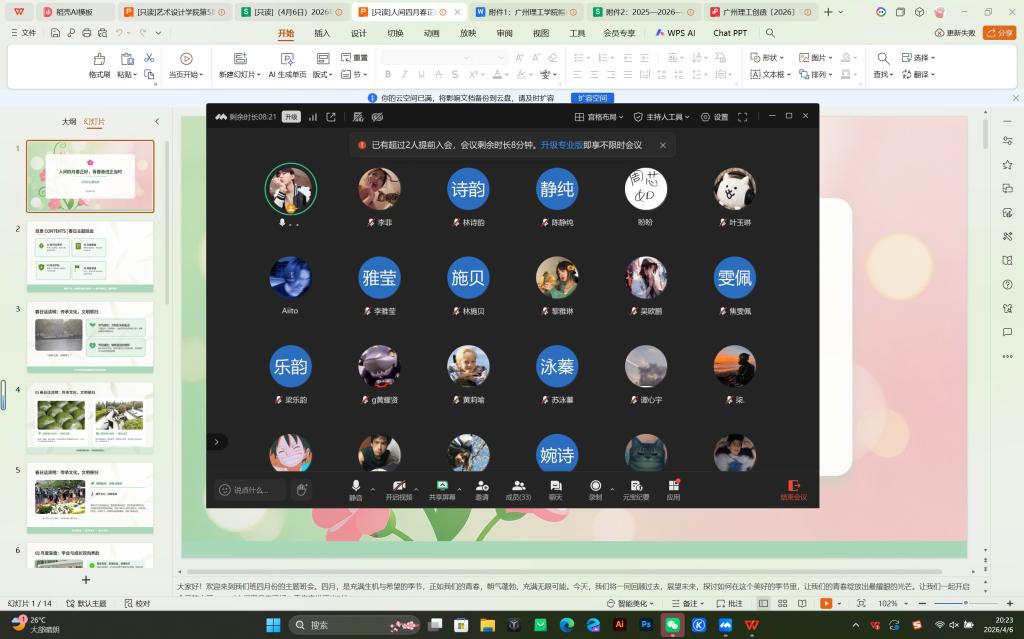Click the red 结束会议 end meeting button

[x=794, y=489]
